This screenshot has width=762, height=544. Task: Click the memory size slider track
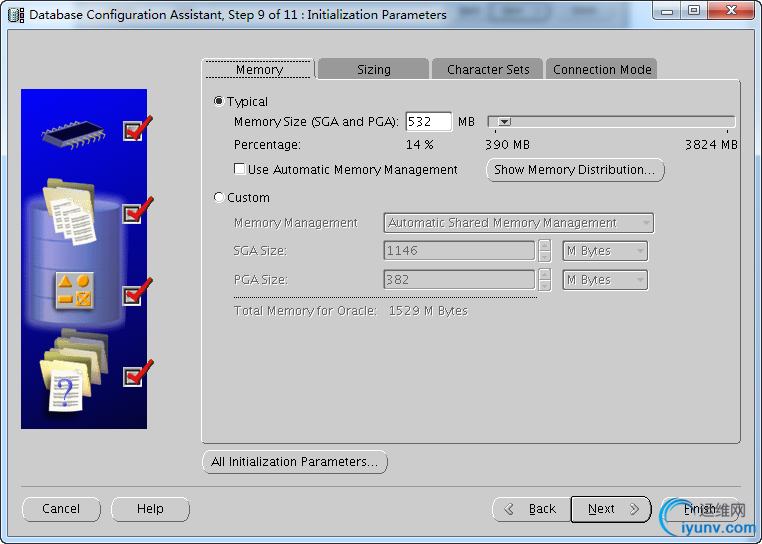(x=612, y=122)
